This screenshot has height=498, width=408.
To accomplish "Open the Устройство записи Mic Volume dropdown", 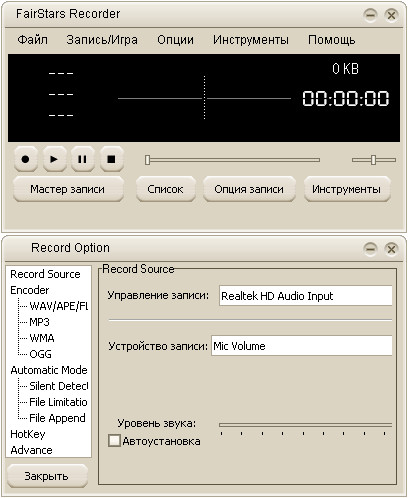I will point(302,346).
